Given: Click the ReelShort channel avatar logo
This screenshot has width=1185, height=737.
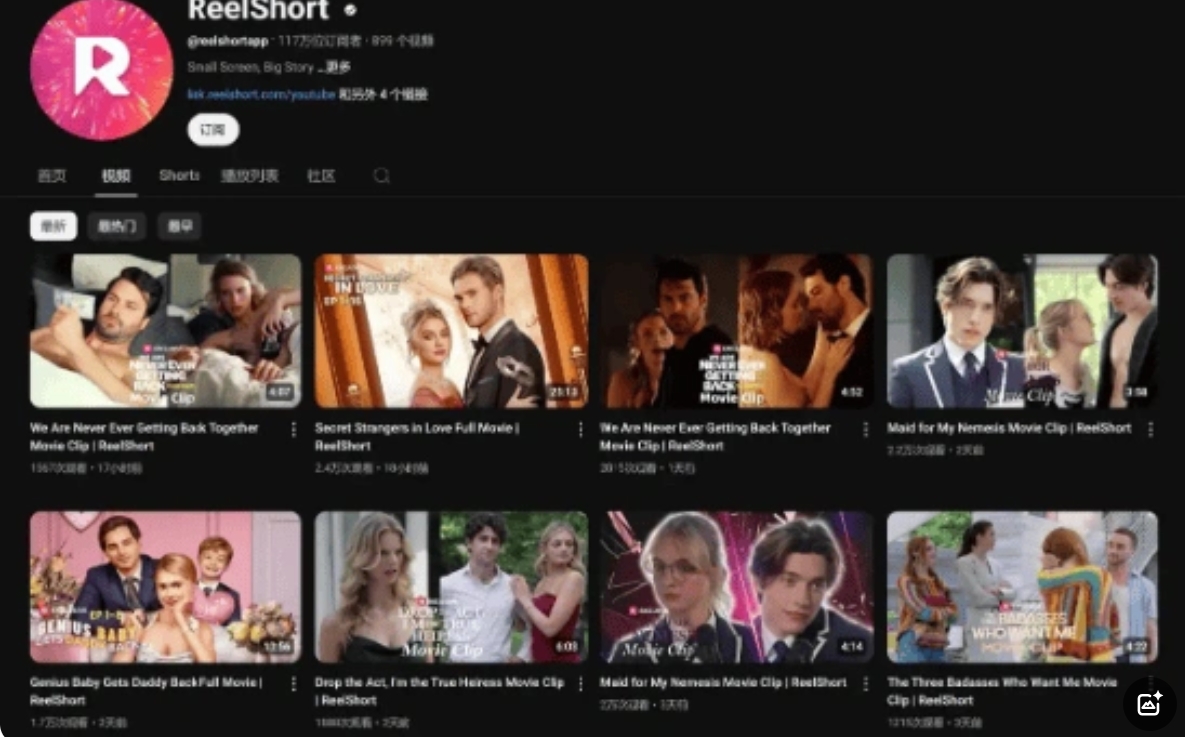Looking at the screenshot, I should (101, 69).
